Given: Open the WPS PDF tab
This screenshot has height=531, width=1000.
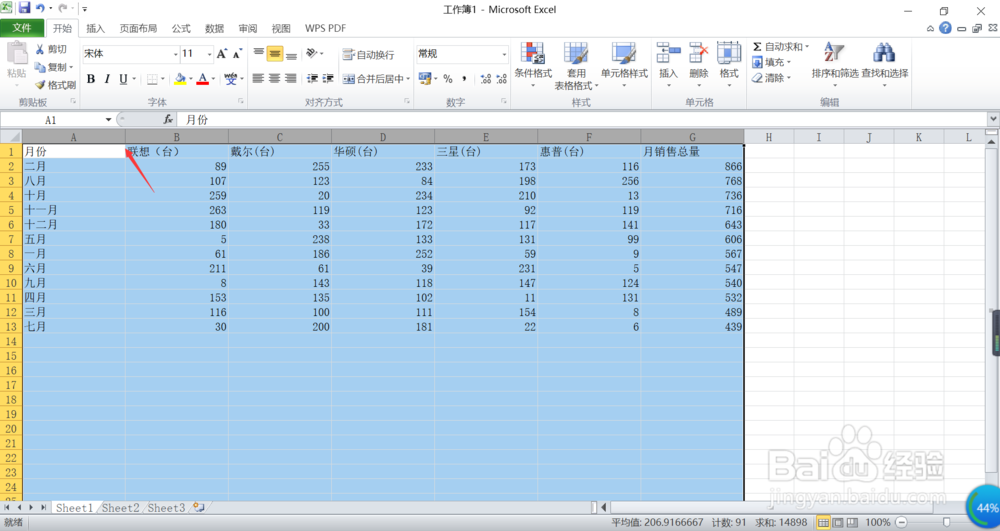Looking at the screenshot, I should (x=325, y=29).
